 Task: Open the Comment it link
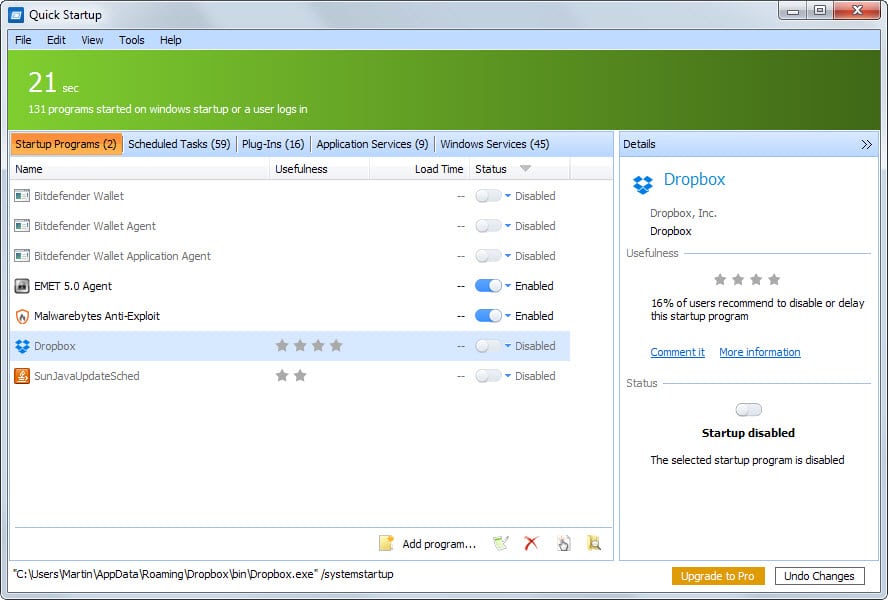(x=677, y=352)
